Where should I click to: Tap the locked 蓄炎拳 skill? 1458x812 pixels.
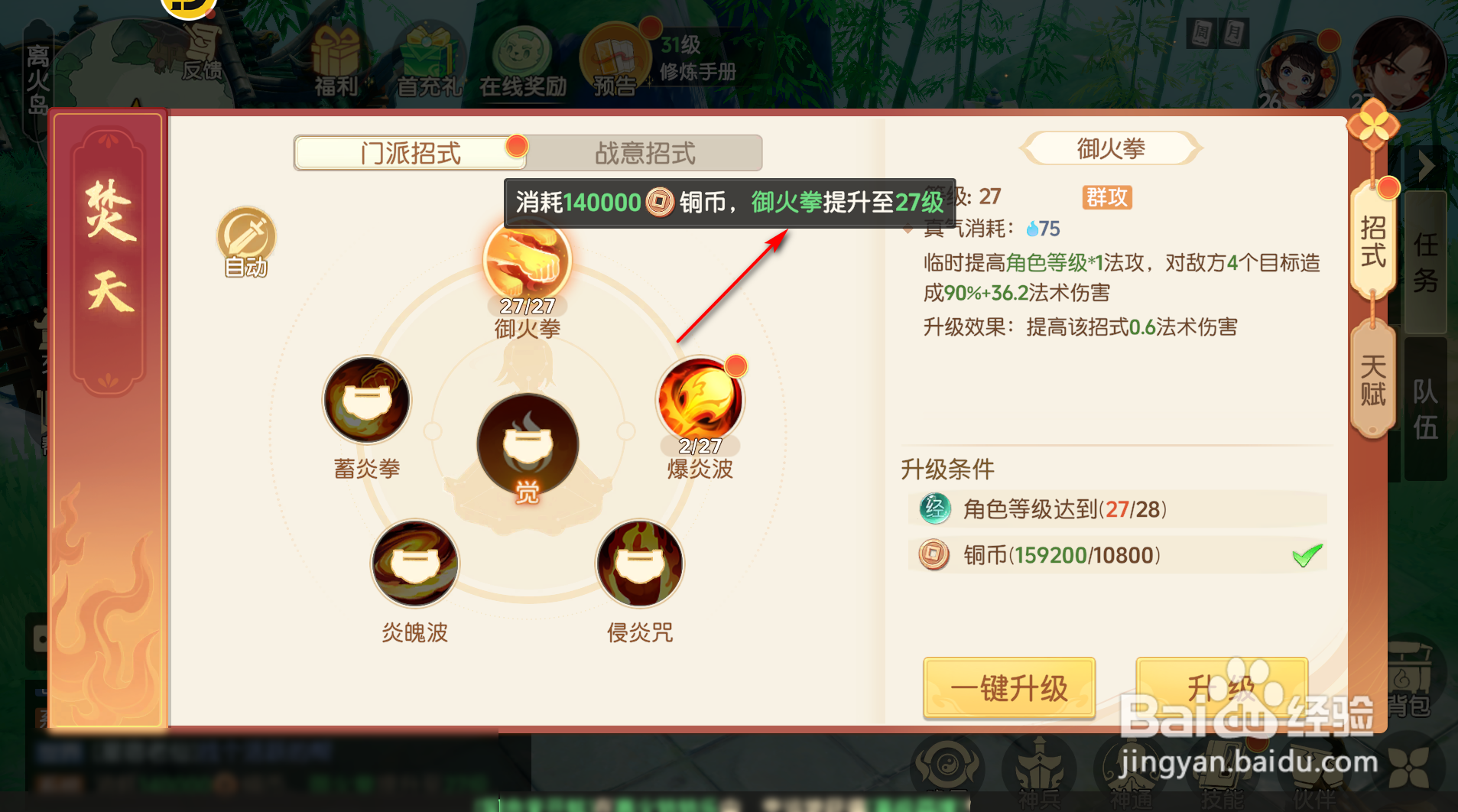tap(367, 399)
